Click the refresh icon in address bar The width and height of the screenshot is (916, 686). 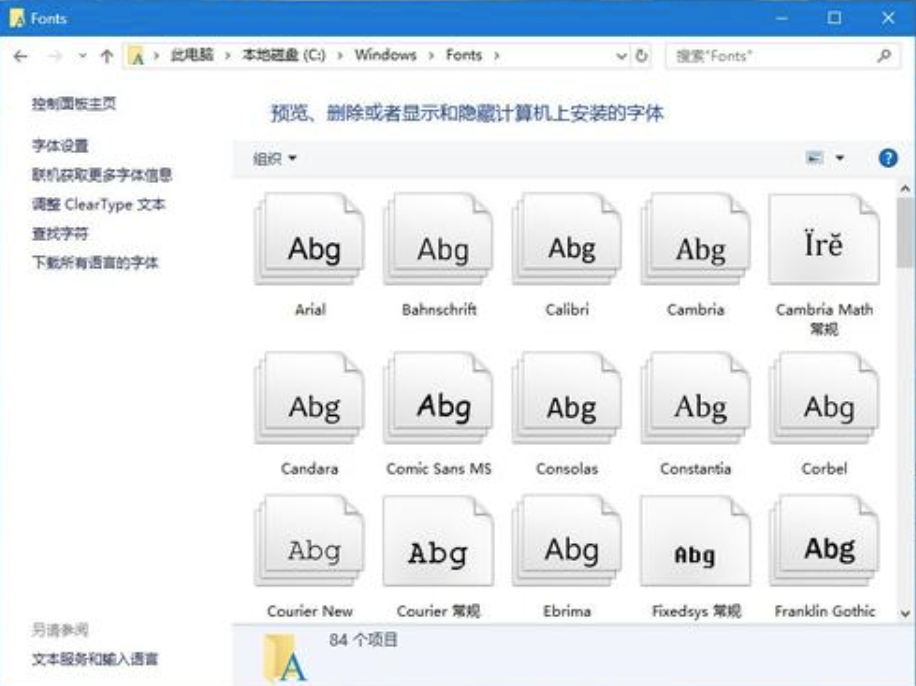[x=641, y=56]
